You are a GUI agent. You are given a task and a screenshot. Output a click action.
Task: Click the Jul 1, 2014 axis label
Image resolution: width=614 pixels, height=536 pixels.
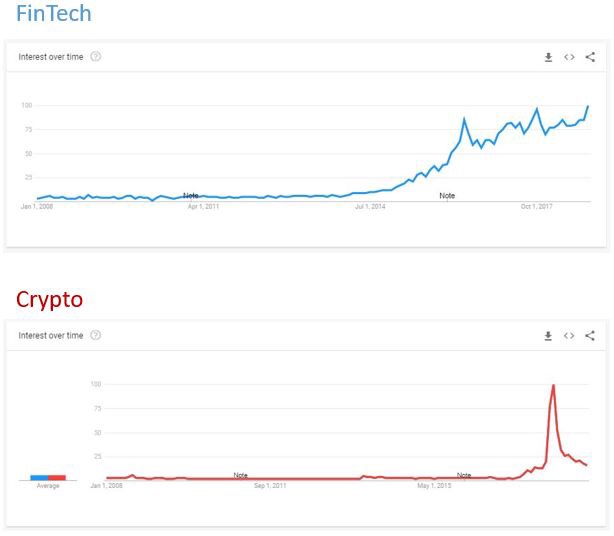point(369,207)
